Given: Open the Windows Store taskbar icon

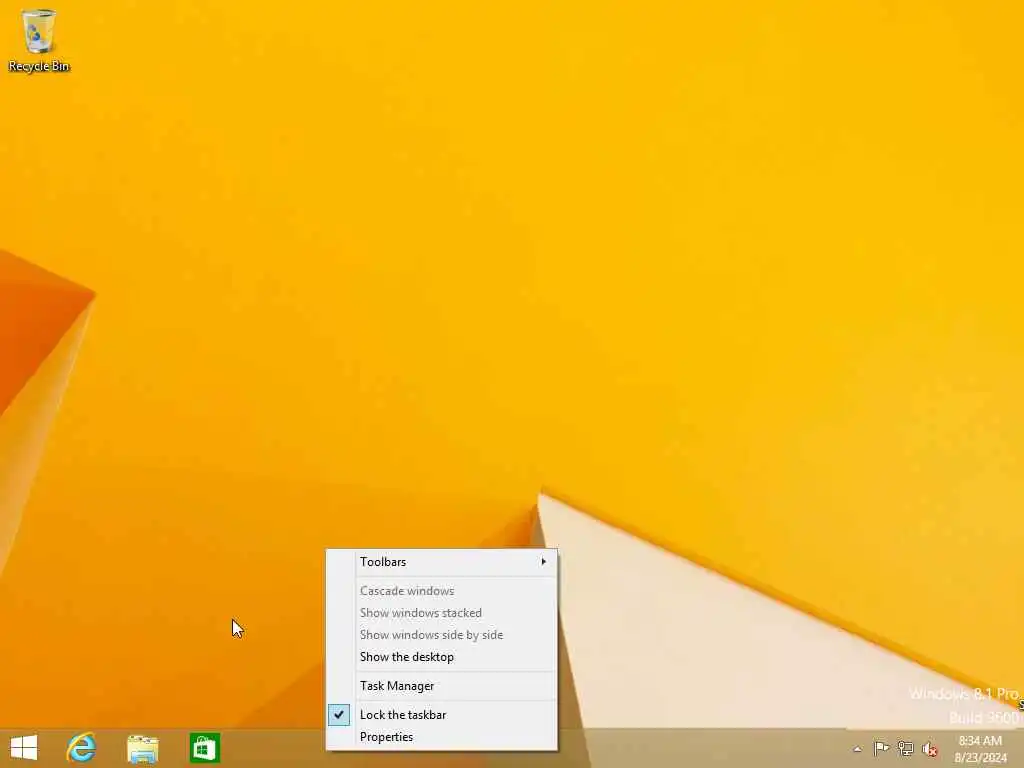Looking at the screenshot, I should [x=204, y=748].
